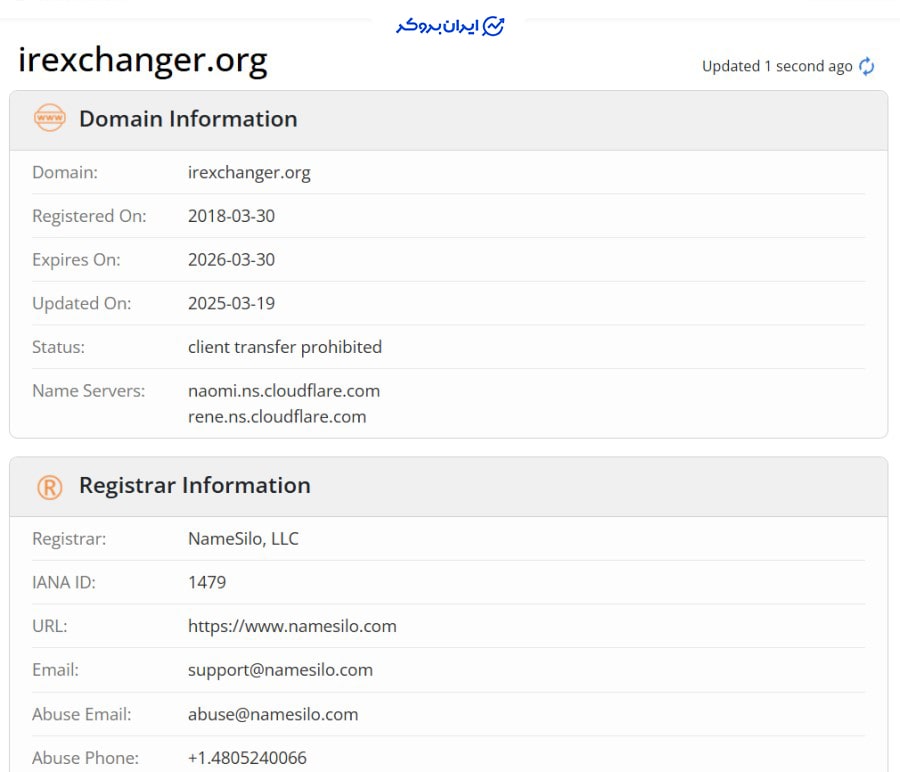Screen dimensions: 900x772
Task: Click the status client transfer prohibited
Action: [x=285, y=347]
